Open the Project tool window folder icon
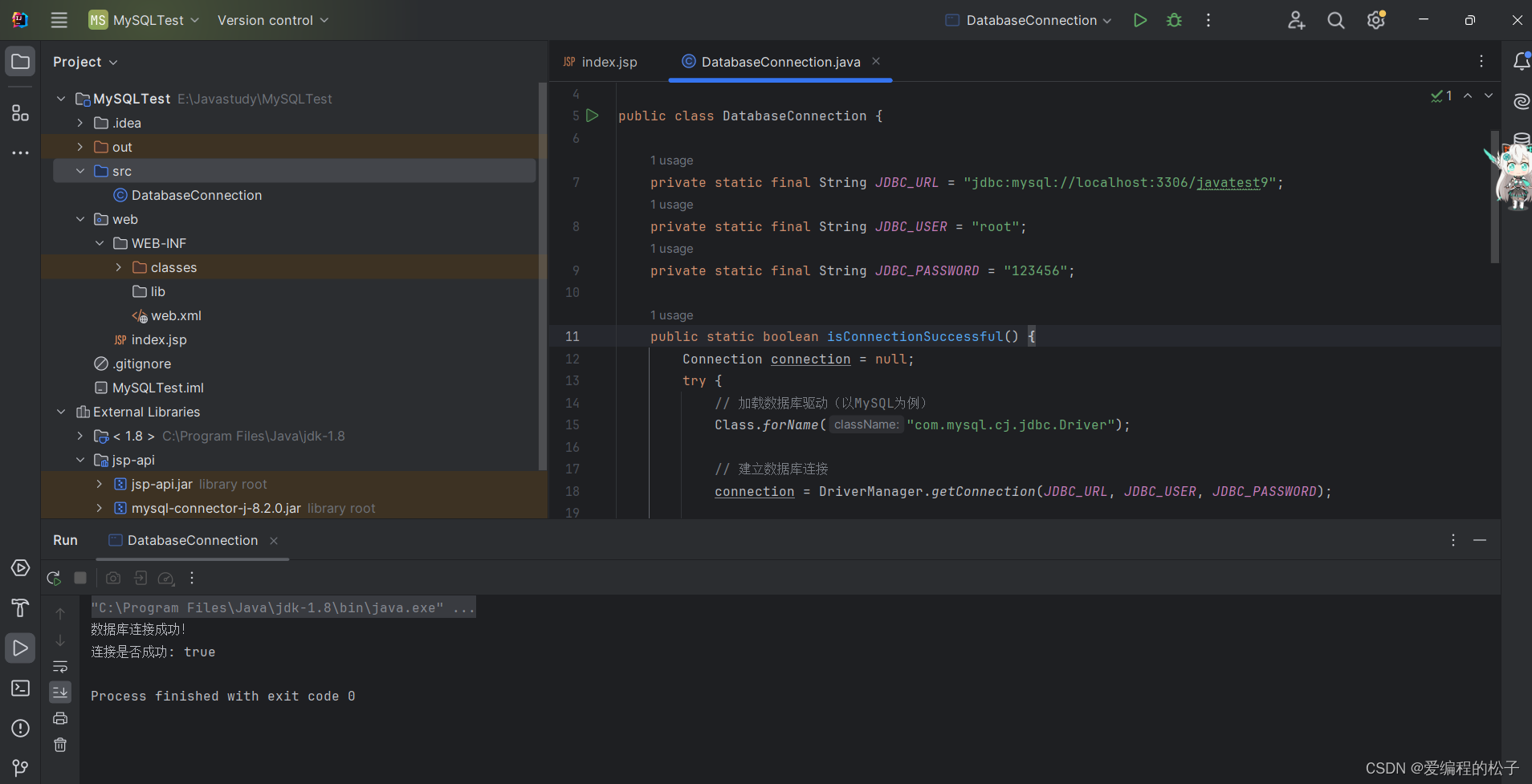Image resolution: width=1532 pixels, height=784 pixels. 21,62
